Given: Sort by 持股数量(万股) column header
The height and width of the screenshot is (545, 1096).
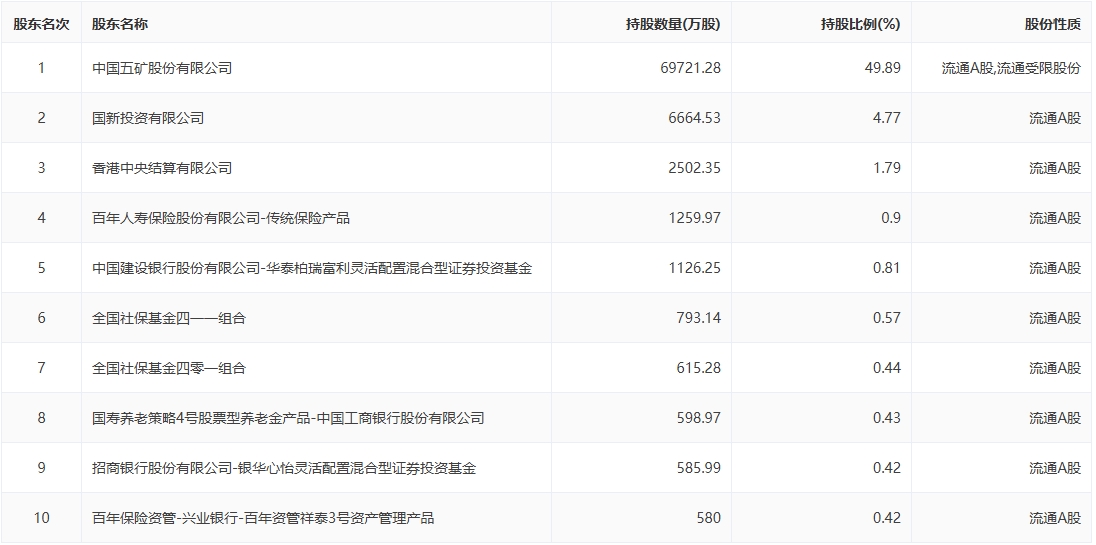Looking at the screenshot, I should pos(672,24).
